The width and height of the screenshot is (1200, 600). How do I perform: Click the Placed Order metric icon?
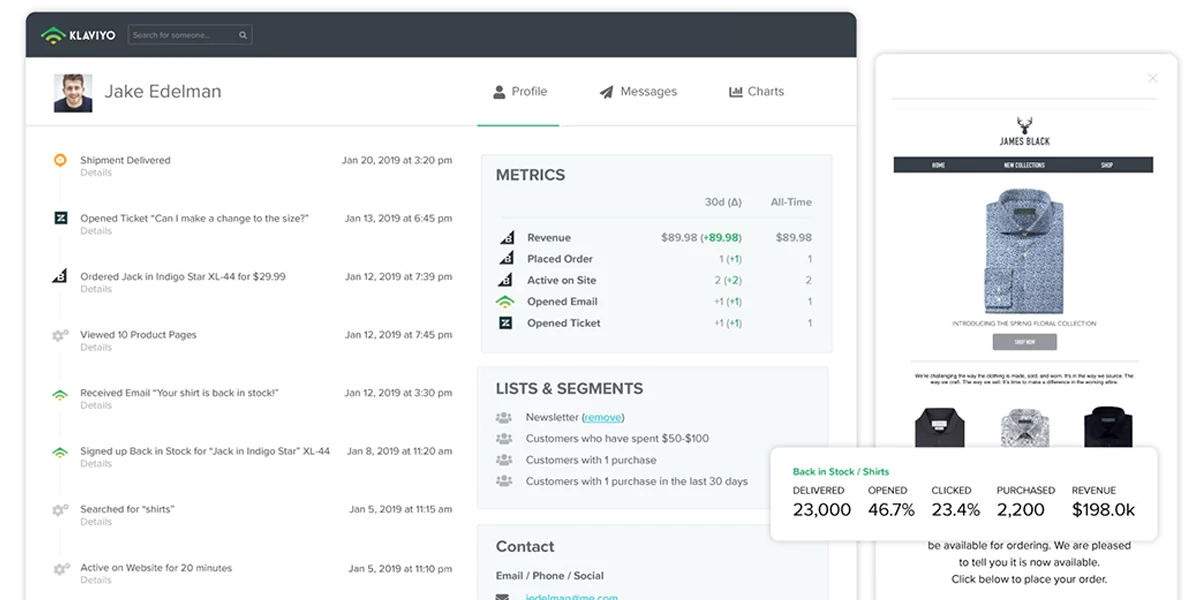(506, 259)
